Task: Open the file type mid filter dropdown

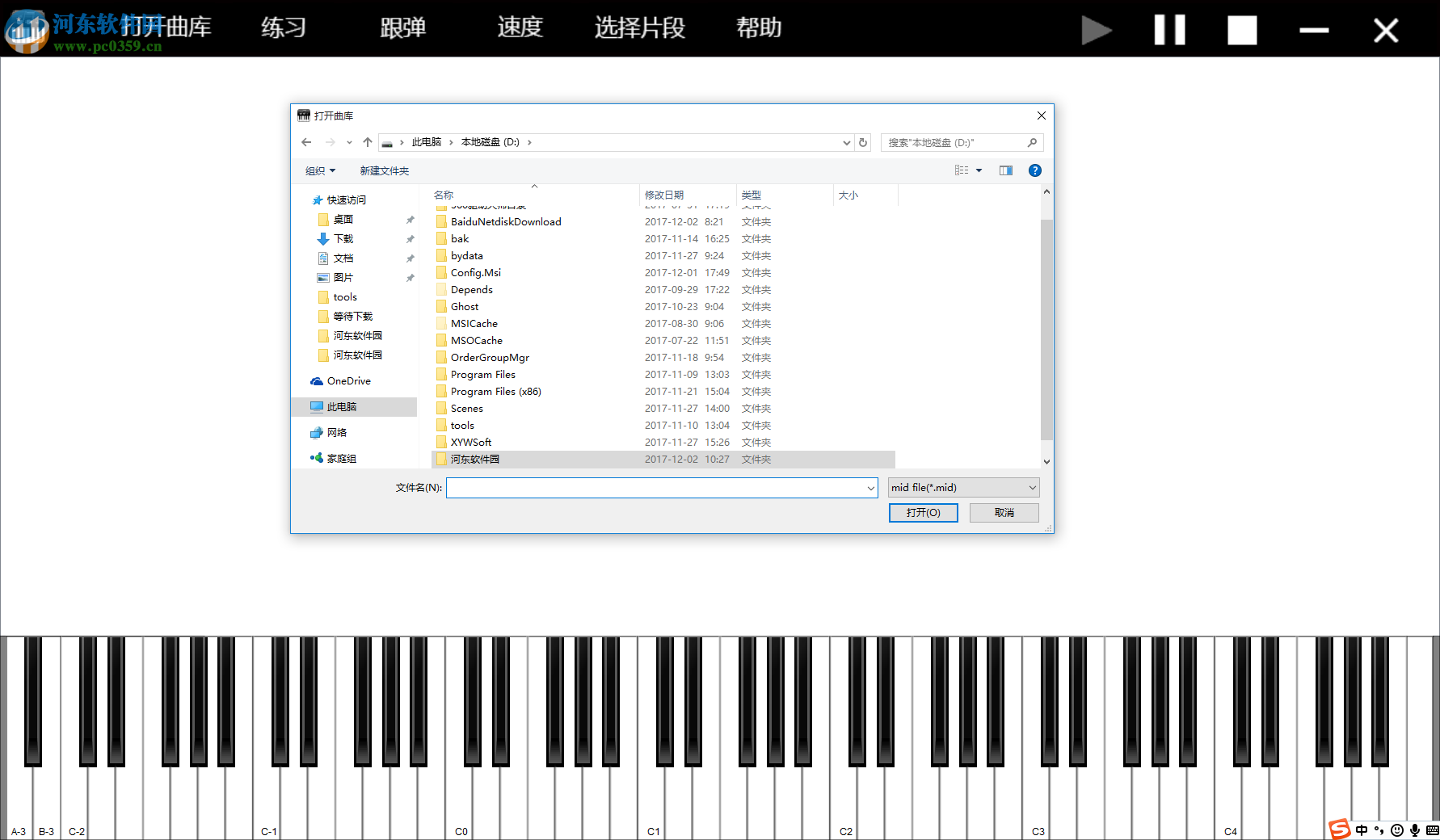Action: 963,488
